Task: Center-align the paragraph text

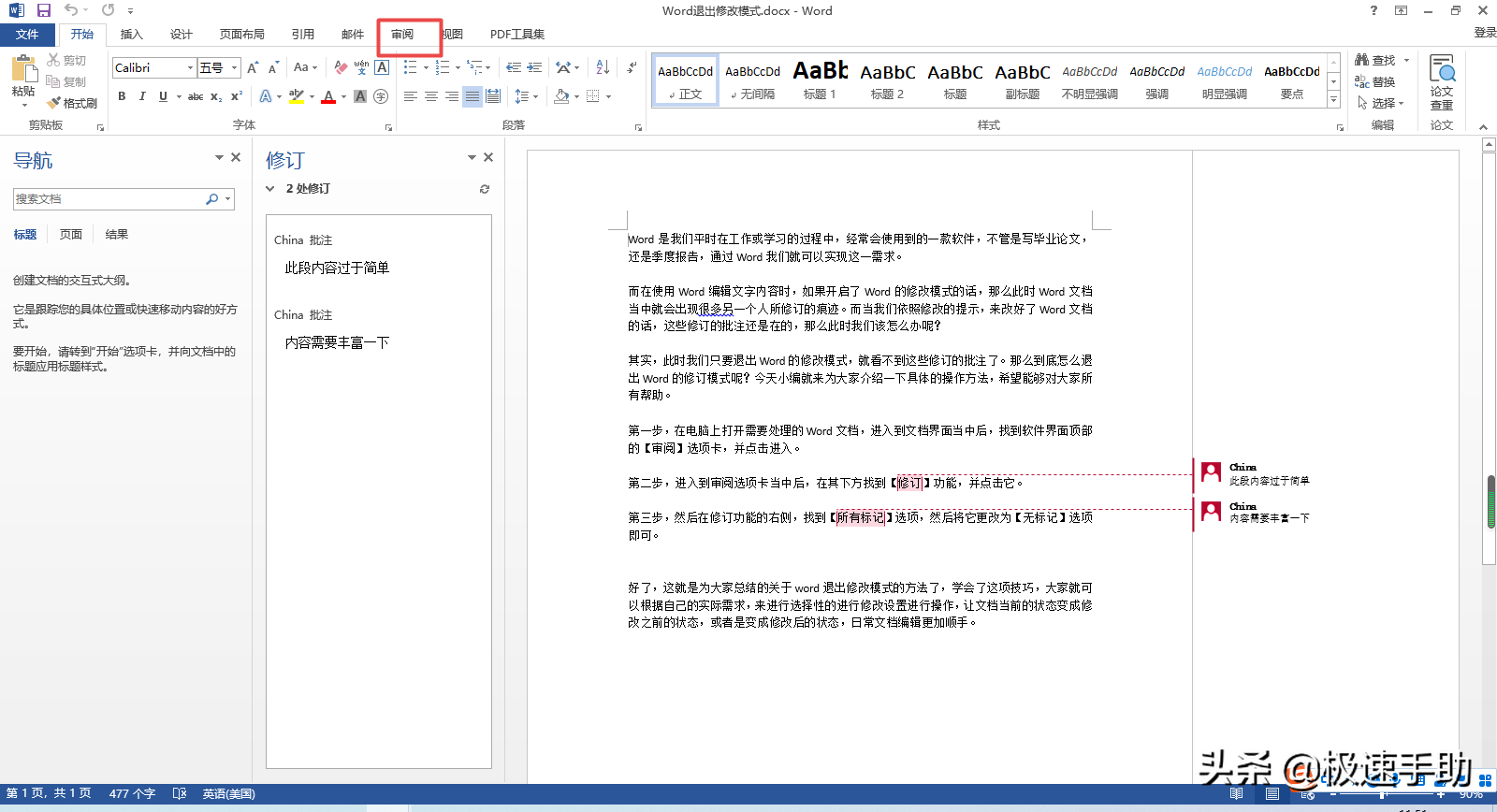Action: click(431, 96)
